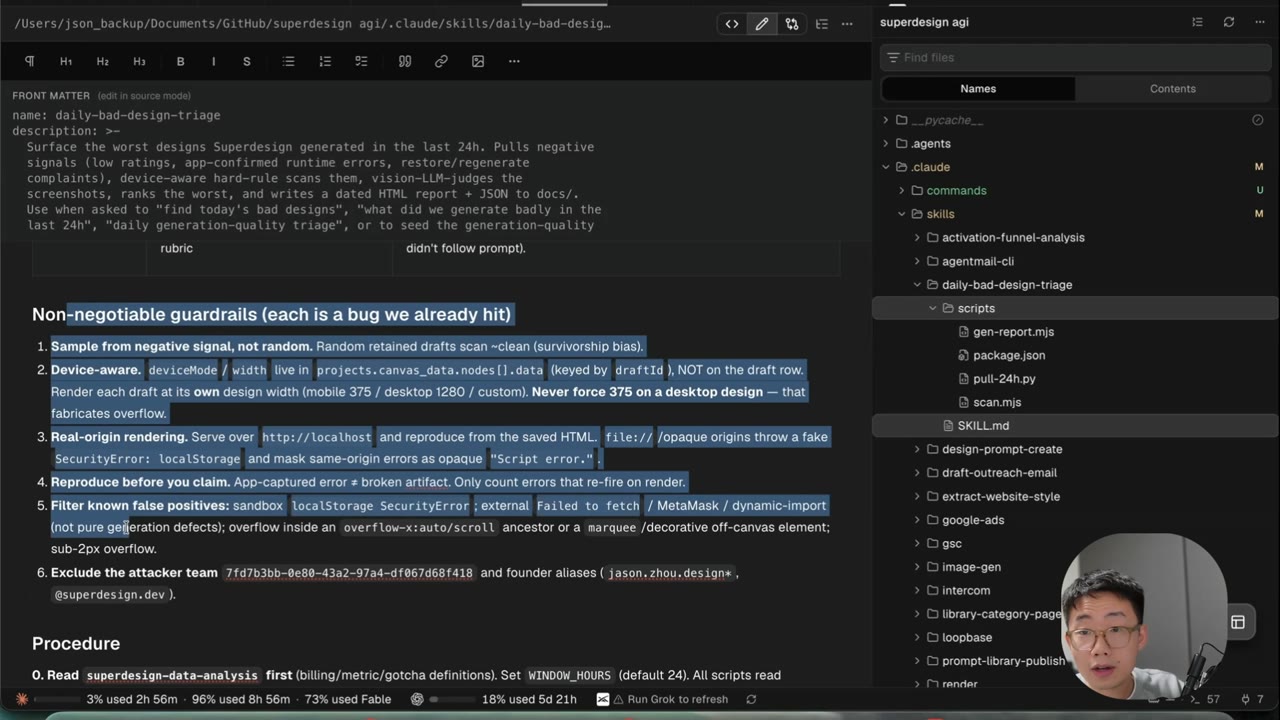Insert an image using the image icon

pos(478,61)
